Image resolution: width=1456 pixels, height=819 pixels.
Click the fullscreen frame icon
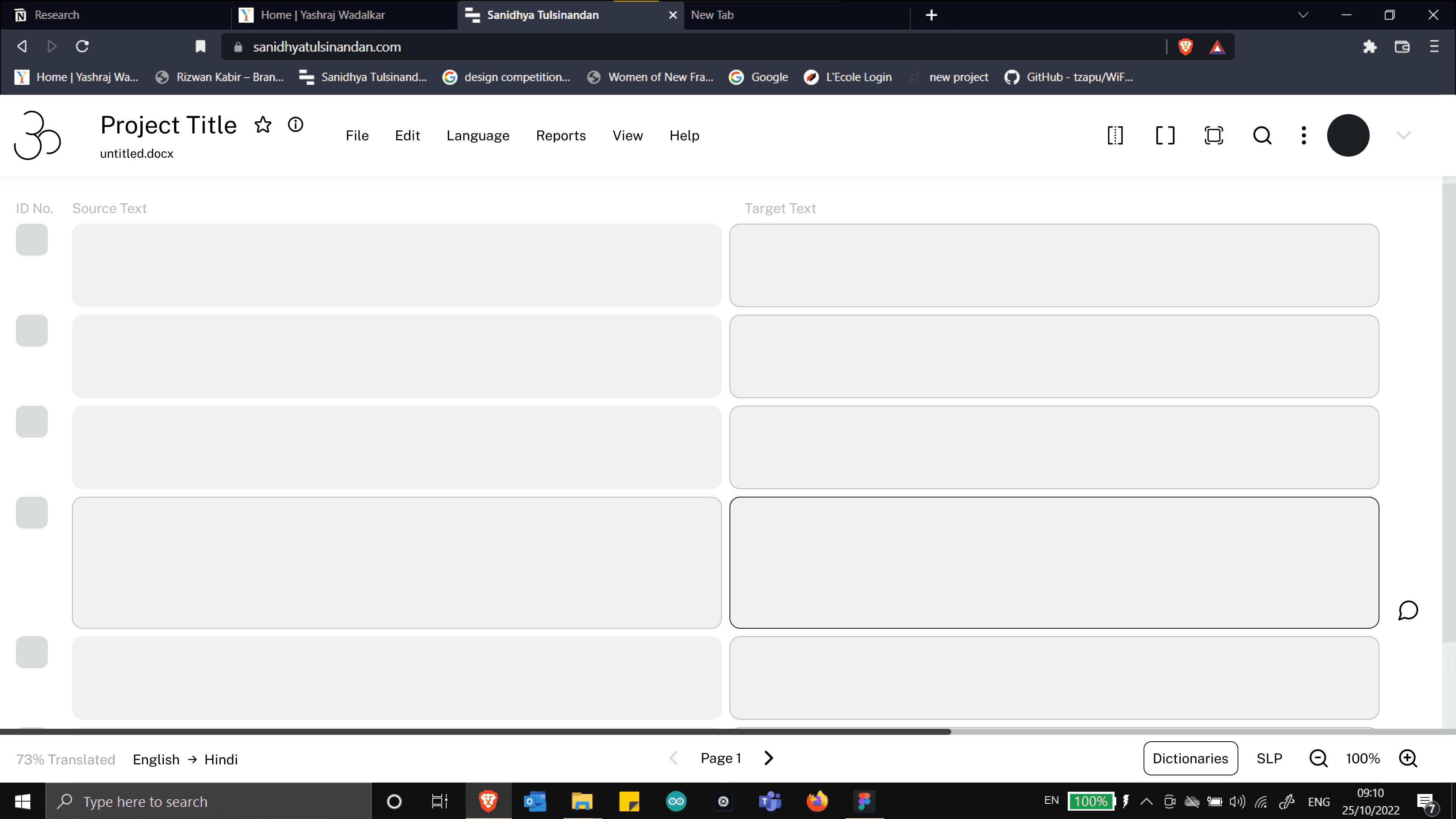pos(1213,136)
